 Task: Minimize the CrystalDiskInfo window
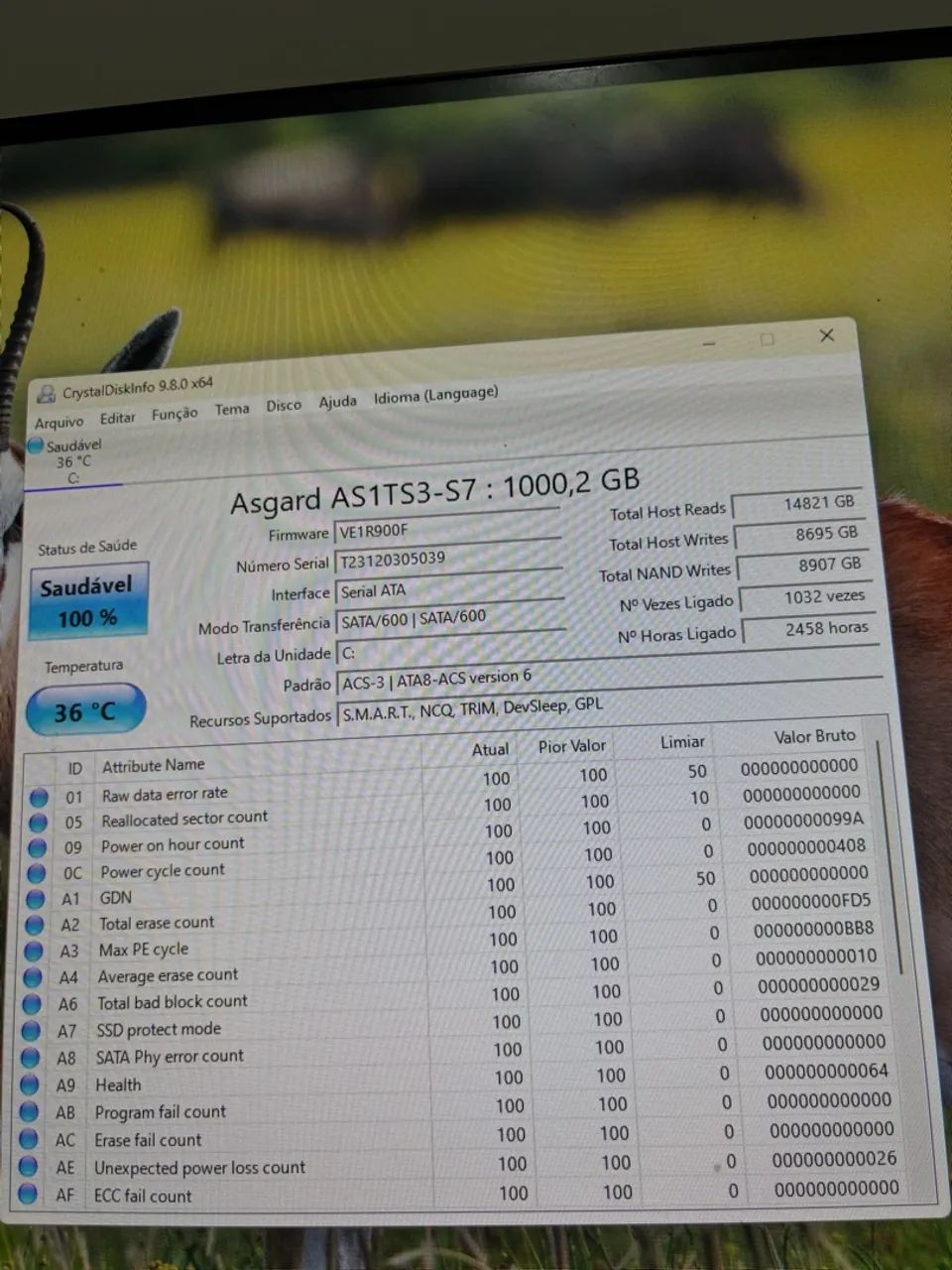tap(709, 343)
